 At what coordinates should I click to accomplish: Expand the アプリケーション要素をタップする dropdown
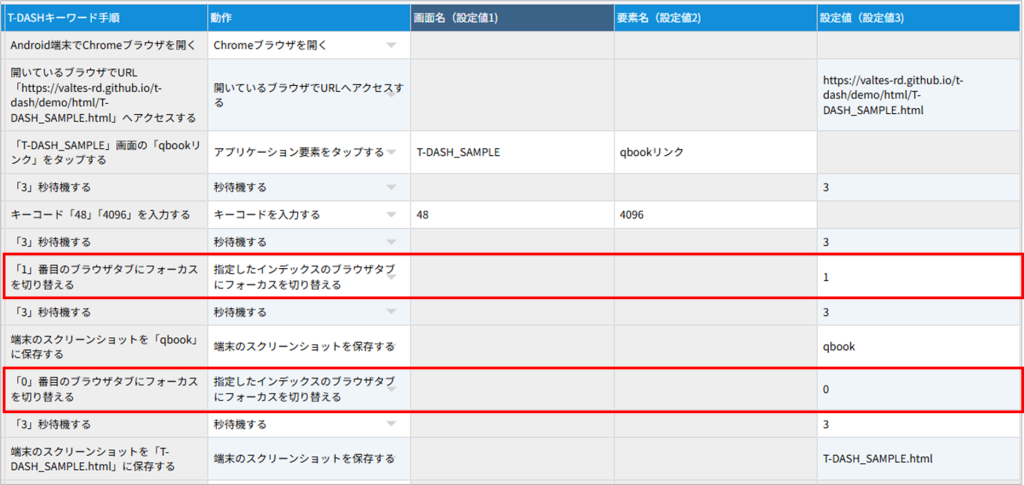tap(391, 153)
